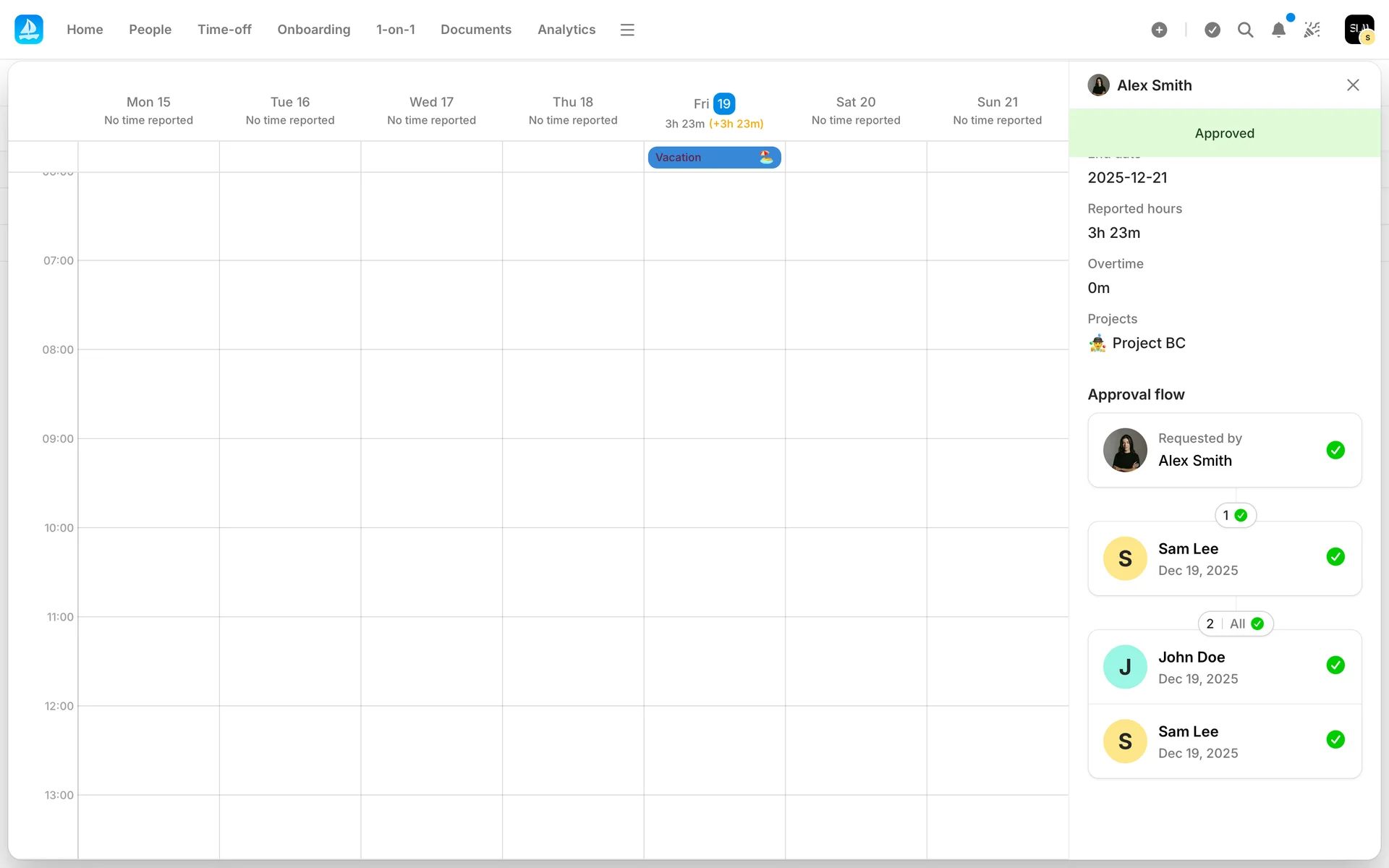The height and width of the screenshot is (868, 1389).
Task: Click the plus add icon
Action: (1159, 30)
